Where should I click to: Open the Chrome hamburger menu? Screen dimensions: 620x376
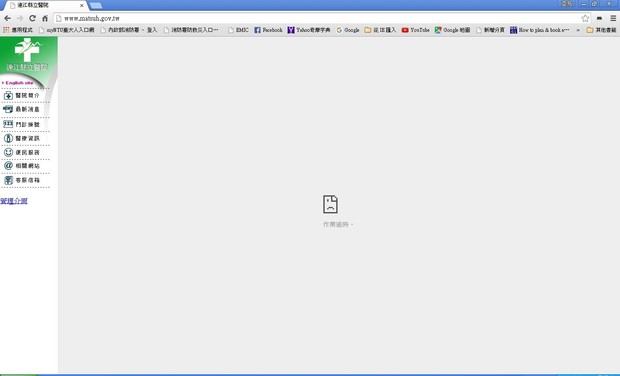[613, 18]
